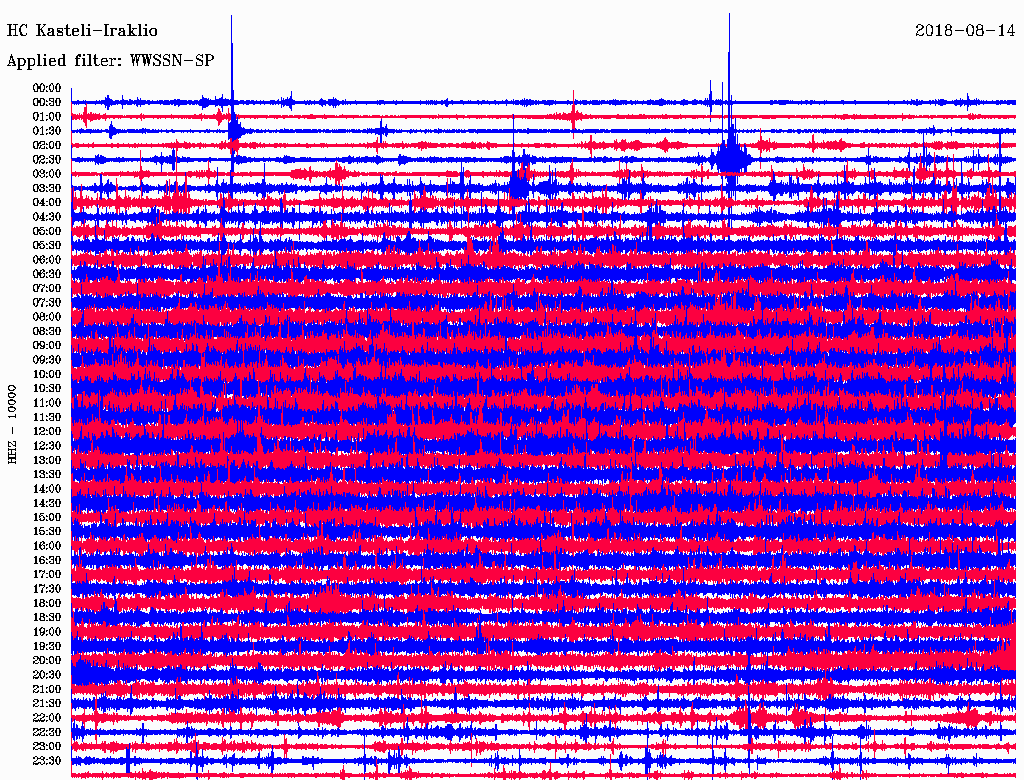Click the '07:00' time label
Viewport: 1024px width, 780px height.
pyautogui.click(x=47, y=288)
